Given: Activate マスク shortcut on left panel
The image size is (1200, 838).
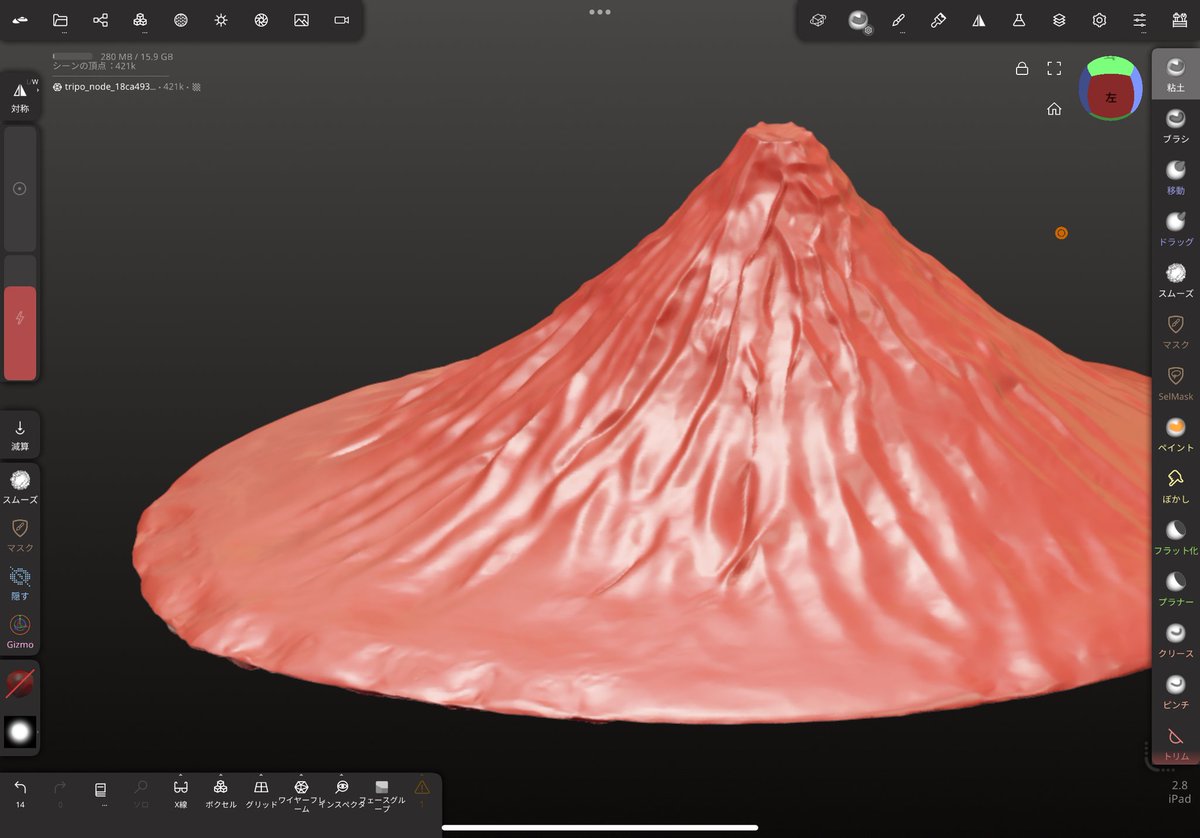Looking at the screenshot, I should click(20, 533).
